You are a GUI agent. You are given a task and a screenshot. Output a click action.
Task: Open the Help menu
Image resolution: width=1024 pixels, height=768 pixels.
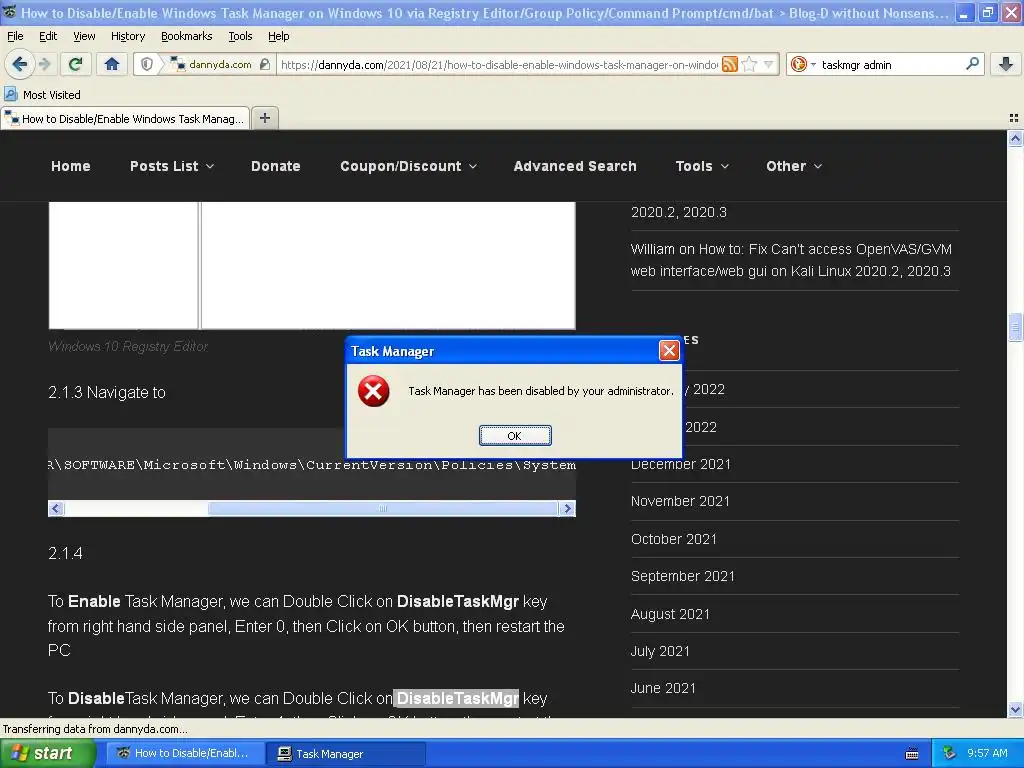pyautogui.click(x=278, y=36)
